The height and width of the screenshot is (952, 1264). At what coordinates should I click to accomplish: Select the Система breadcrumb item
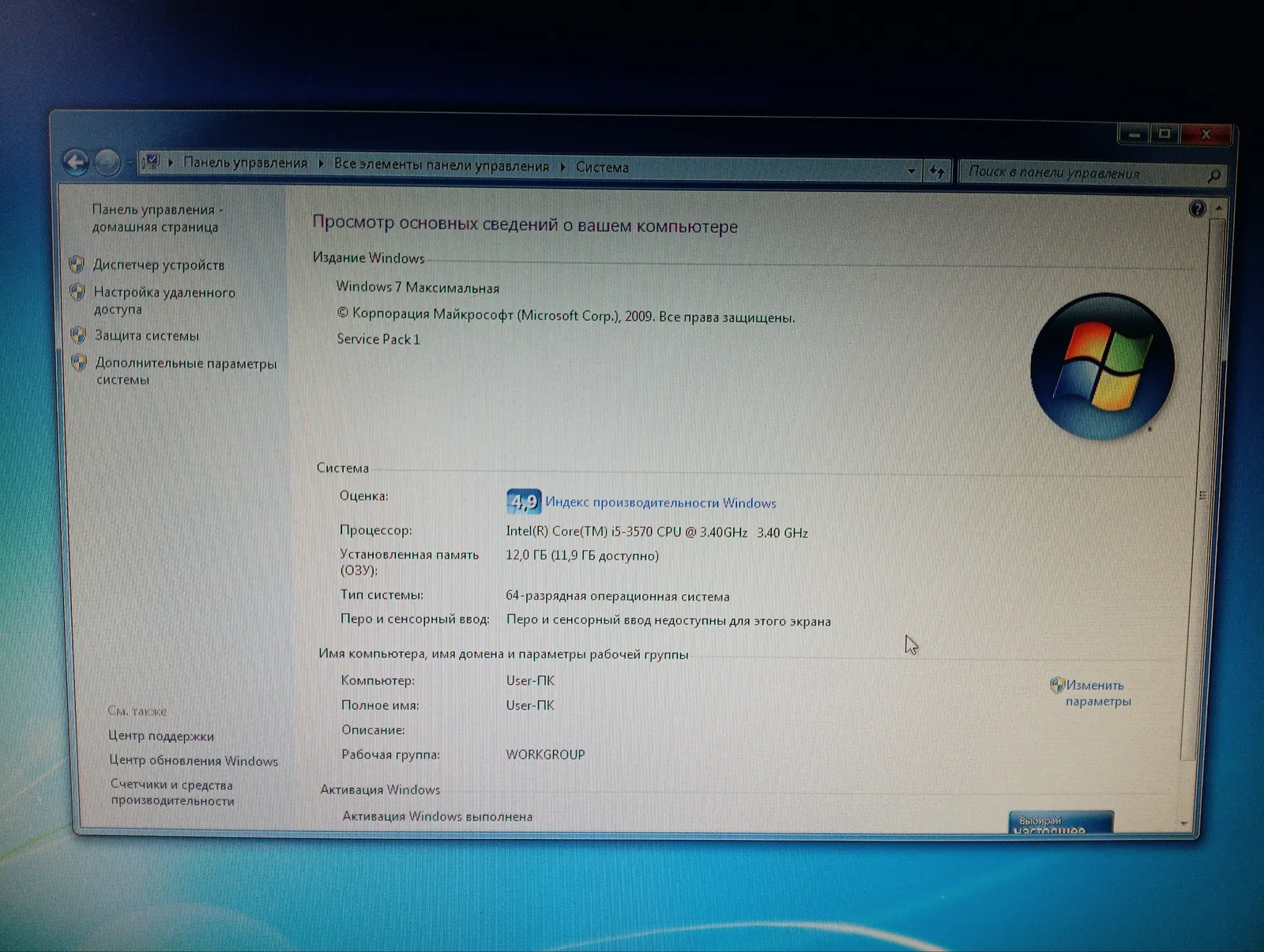602,167
